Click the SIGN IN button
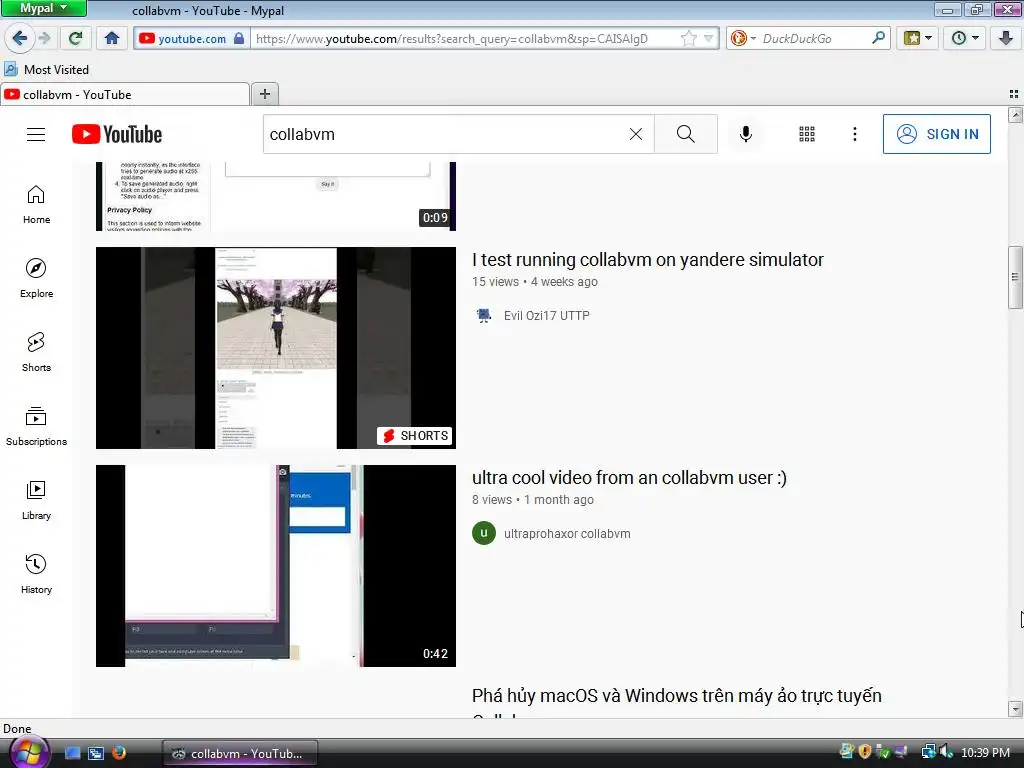Screen dimensions: 1024x768 click(x=936, y=134)
